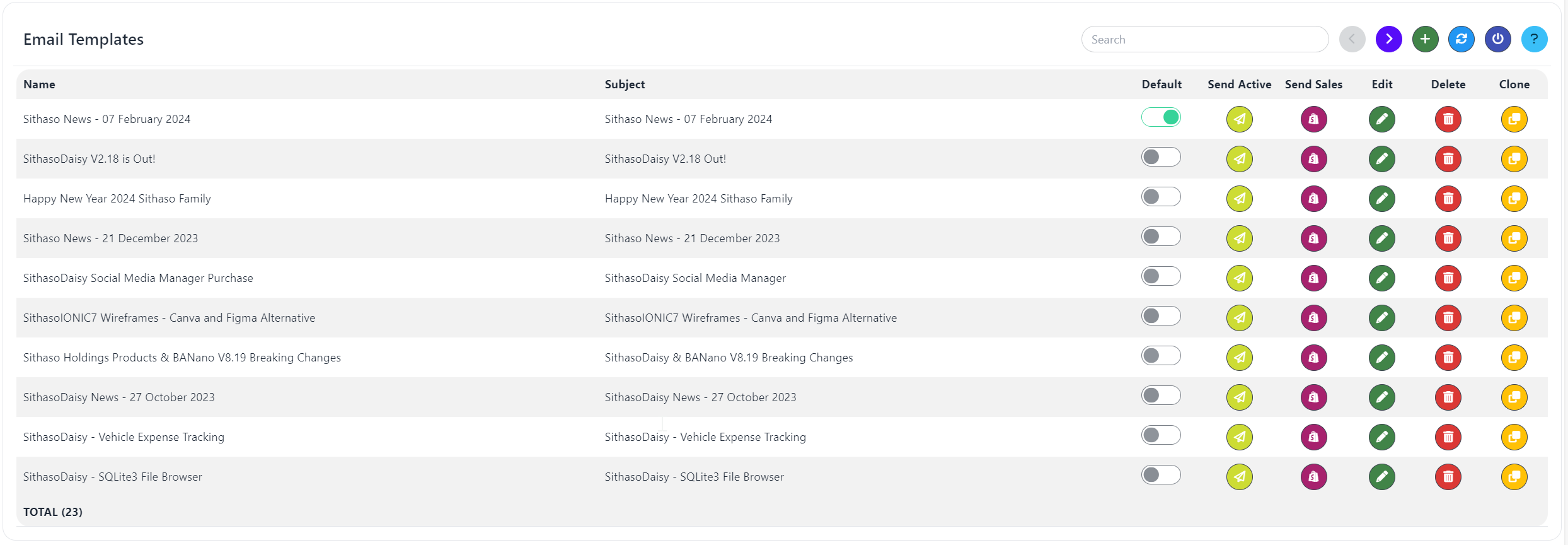Go to previous page of templates
This screenshot has height=545, width=1568.
point(1352,39)
